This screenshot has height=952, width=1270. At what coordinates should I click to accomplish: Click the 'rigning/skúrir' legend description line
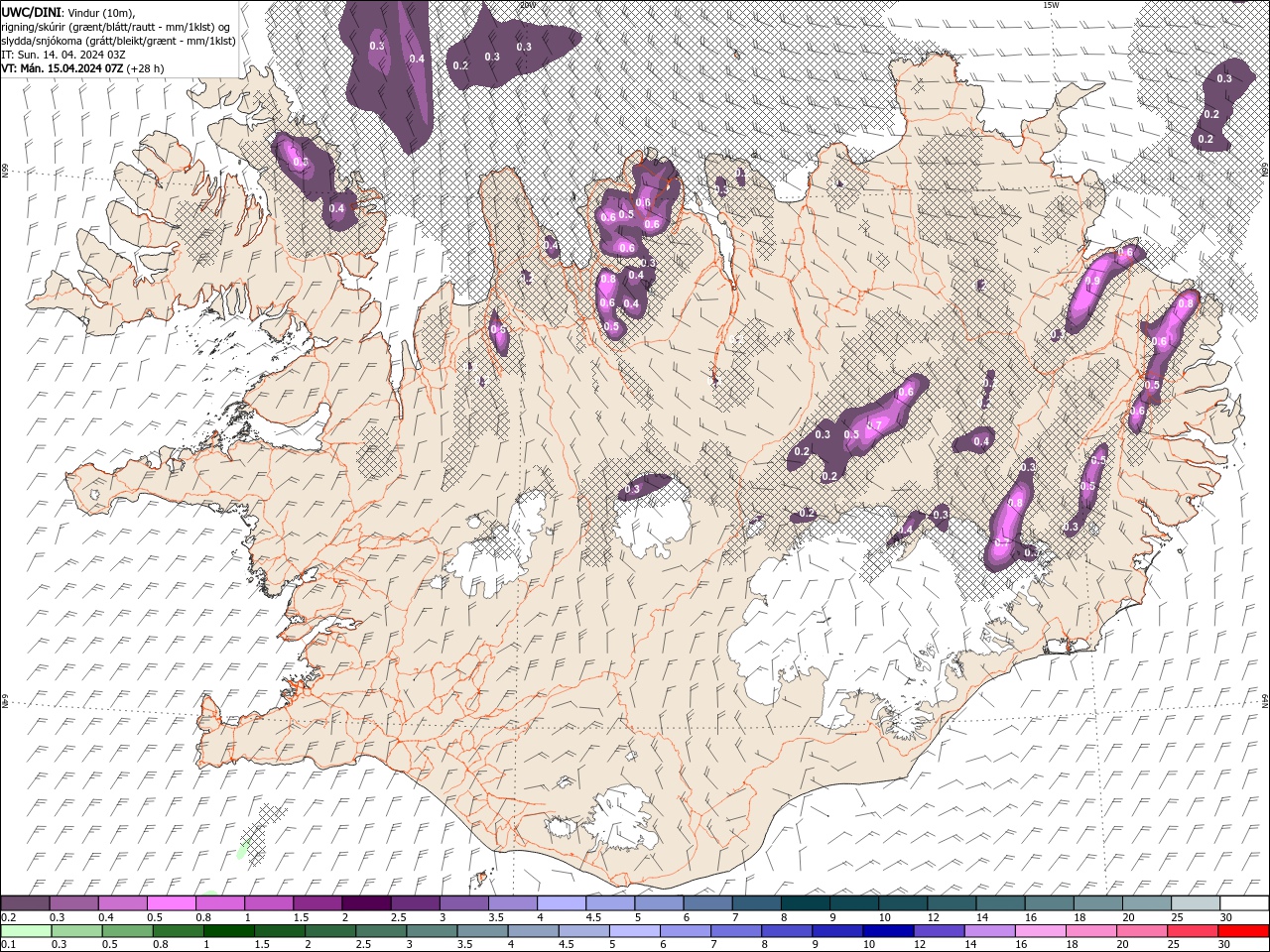(x=115, y=27)
